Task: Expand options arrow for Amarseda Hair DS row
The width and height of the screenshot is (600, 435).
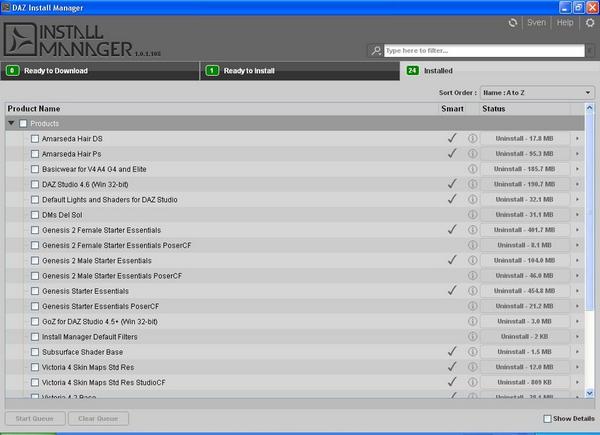Action: pyautogui.click(x=577, y=138)
